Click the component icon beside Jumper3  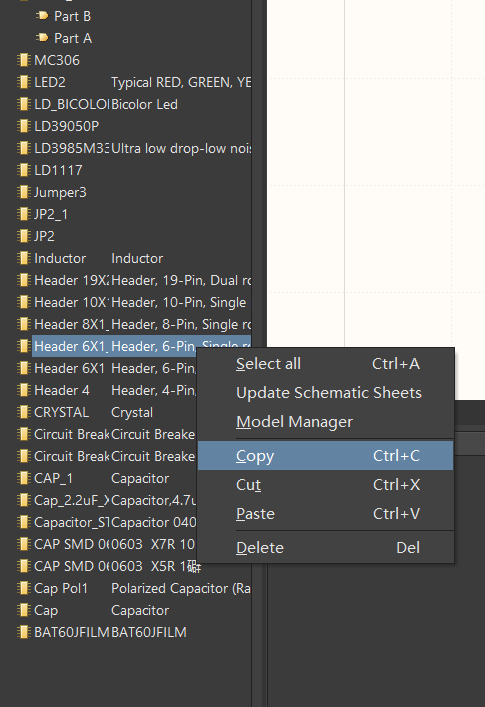23,192
